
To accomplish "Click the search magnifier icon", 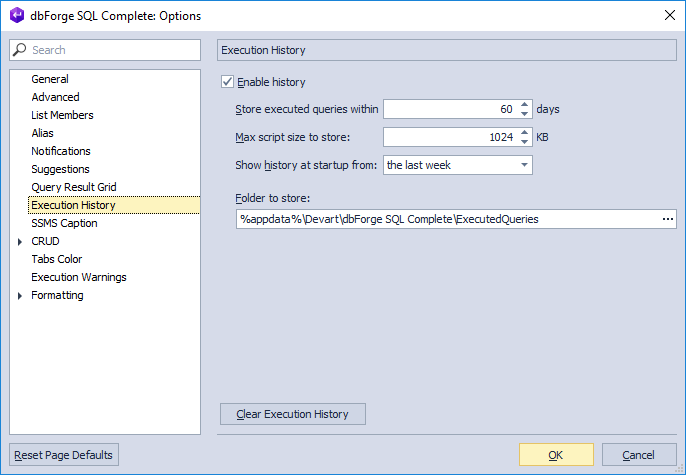I will click(20, 50).
